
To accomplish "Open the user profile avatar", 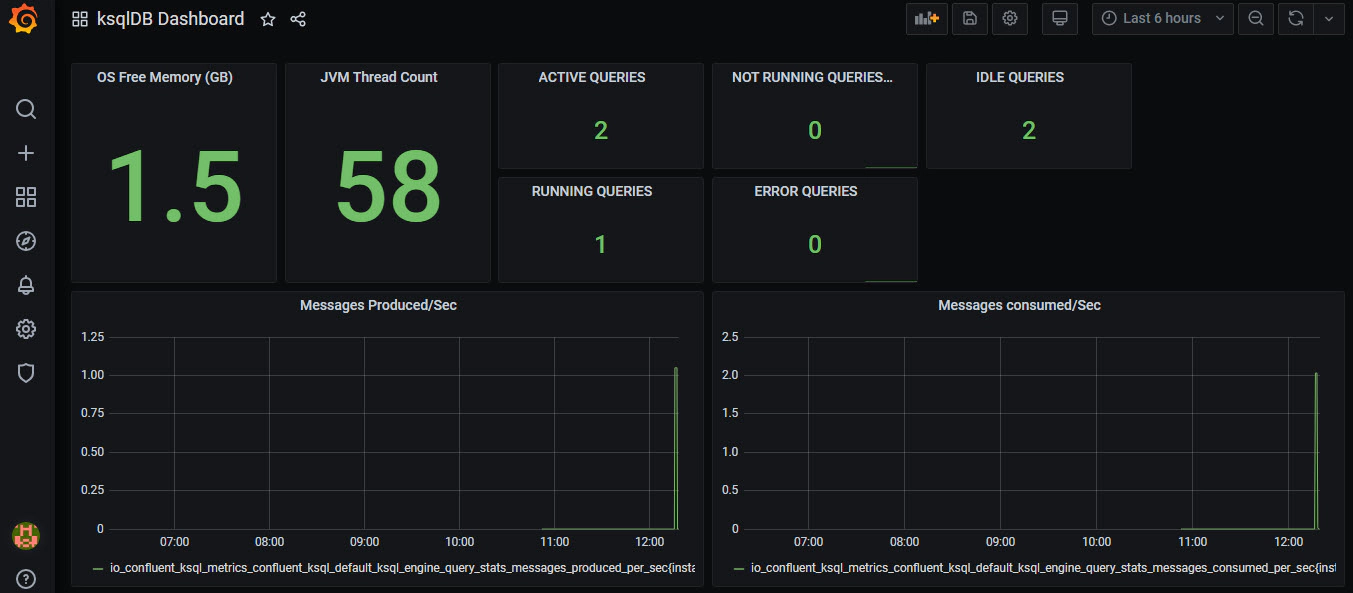I will [26, 535].
